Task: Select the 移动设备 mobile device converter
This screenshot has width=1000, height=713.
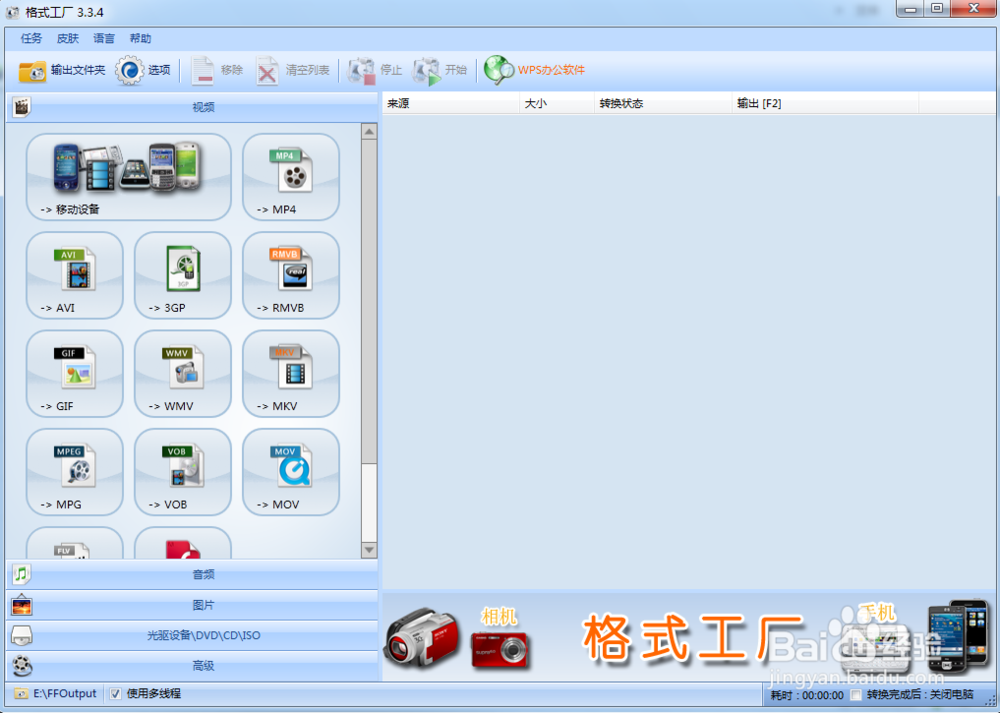Action: (128, 177)
